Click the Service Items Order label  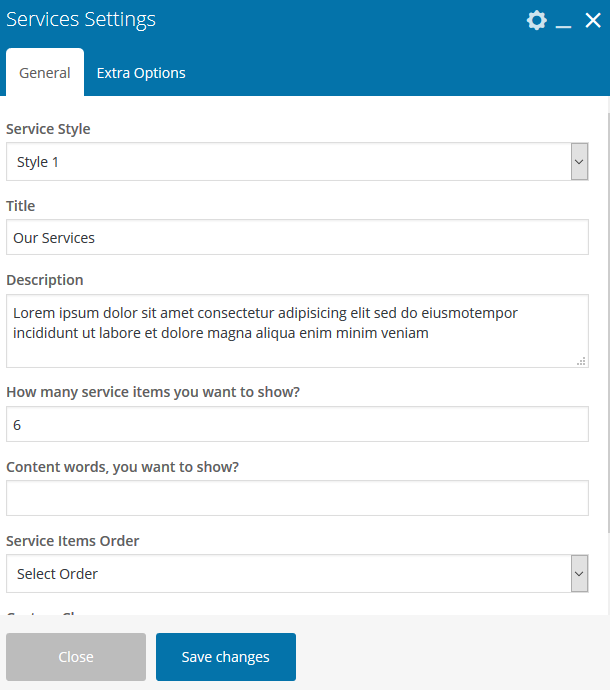tap(73, 541)
